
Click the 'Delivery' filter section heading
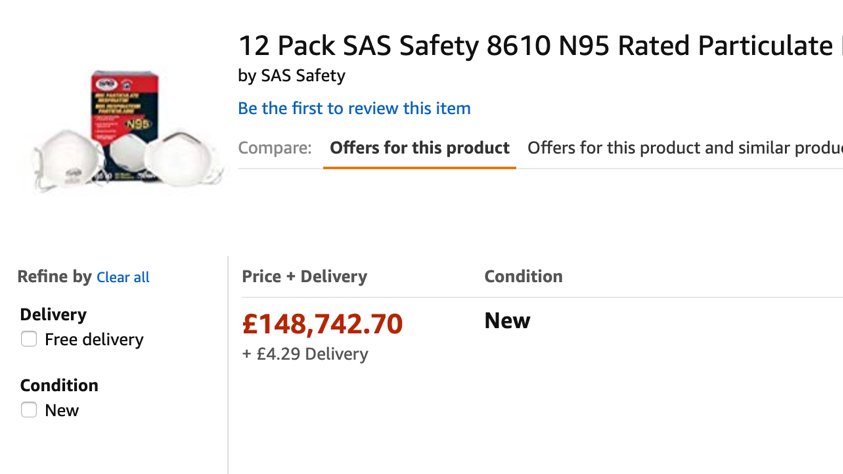(53, 314)
